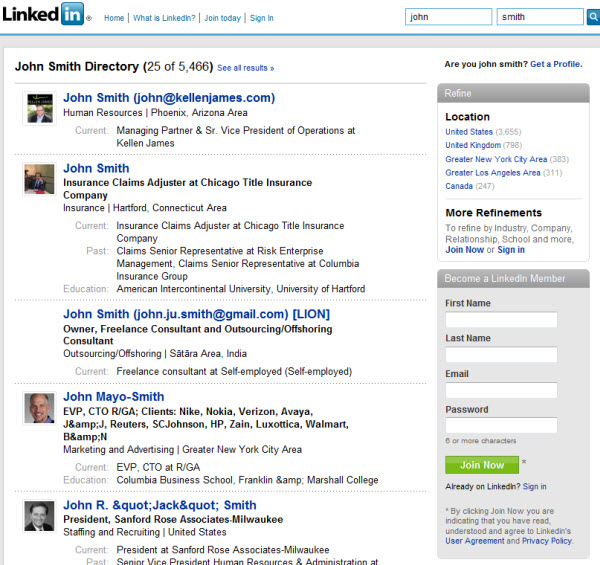600x565 pixels.
Task: Open the Privacy Policy link
Action: (x=547, y=541)
